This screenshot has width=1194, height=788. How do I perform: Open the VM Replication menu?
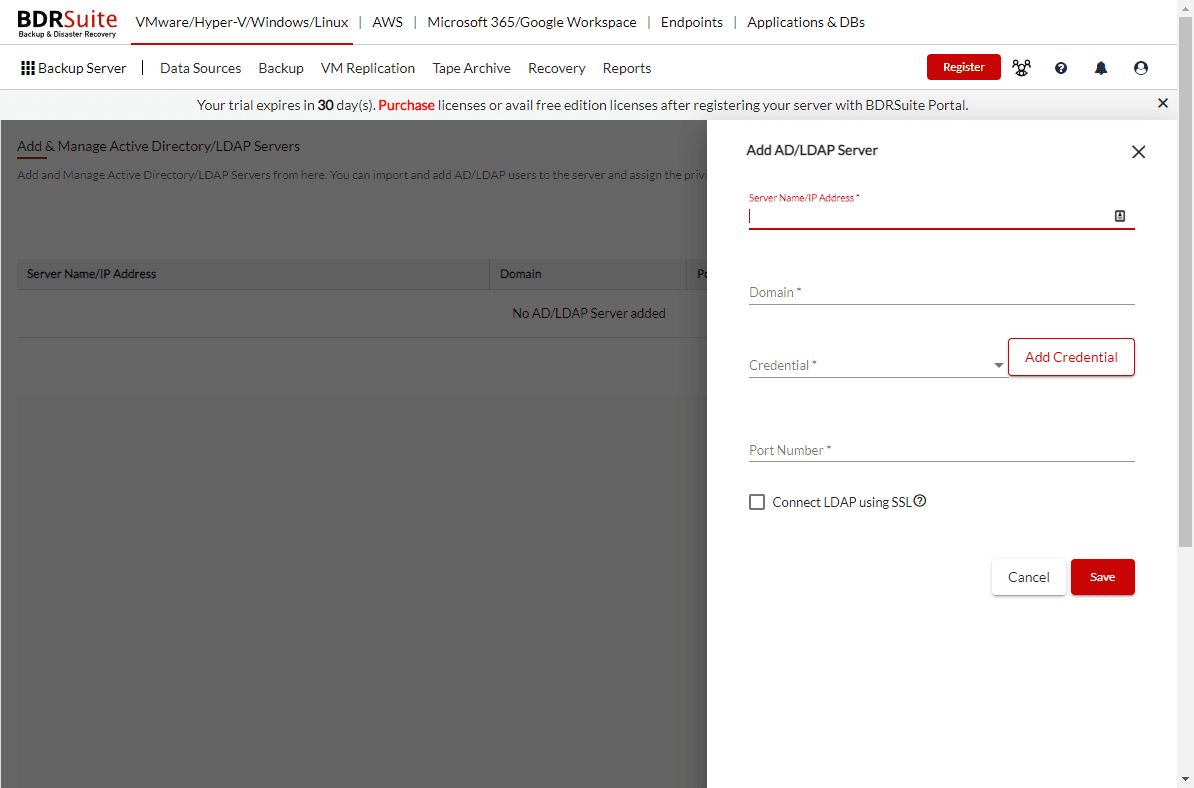coord(368,68)
